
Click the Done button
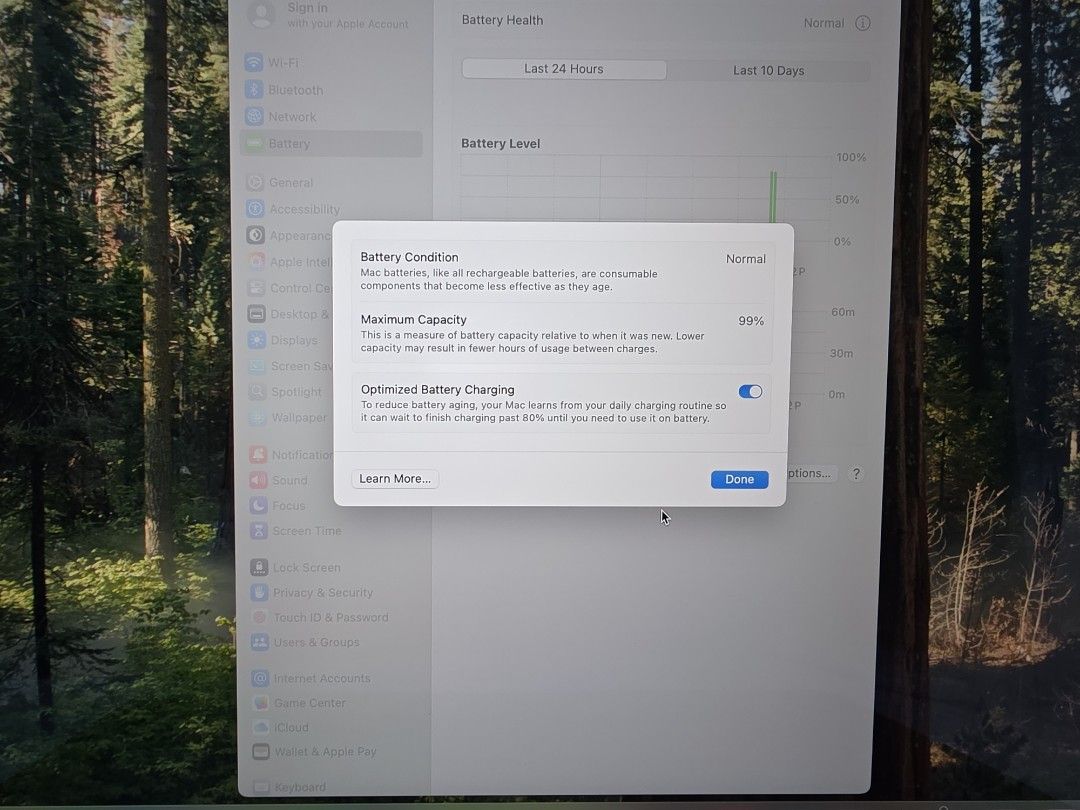pyautogui.click(x=740, y=479)
